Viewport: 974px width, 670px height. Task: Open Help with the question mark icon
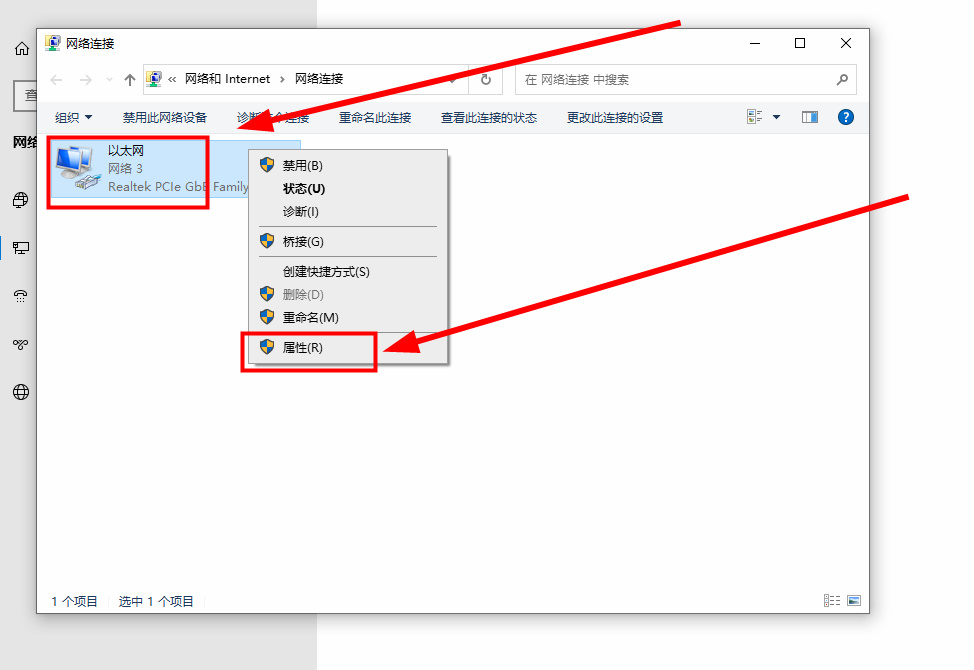tap(845, 117)
